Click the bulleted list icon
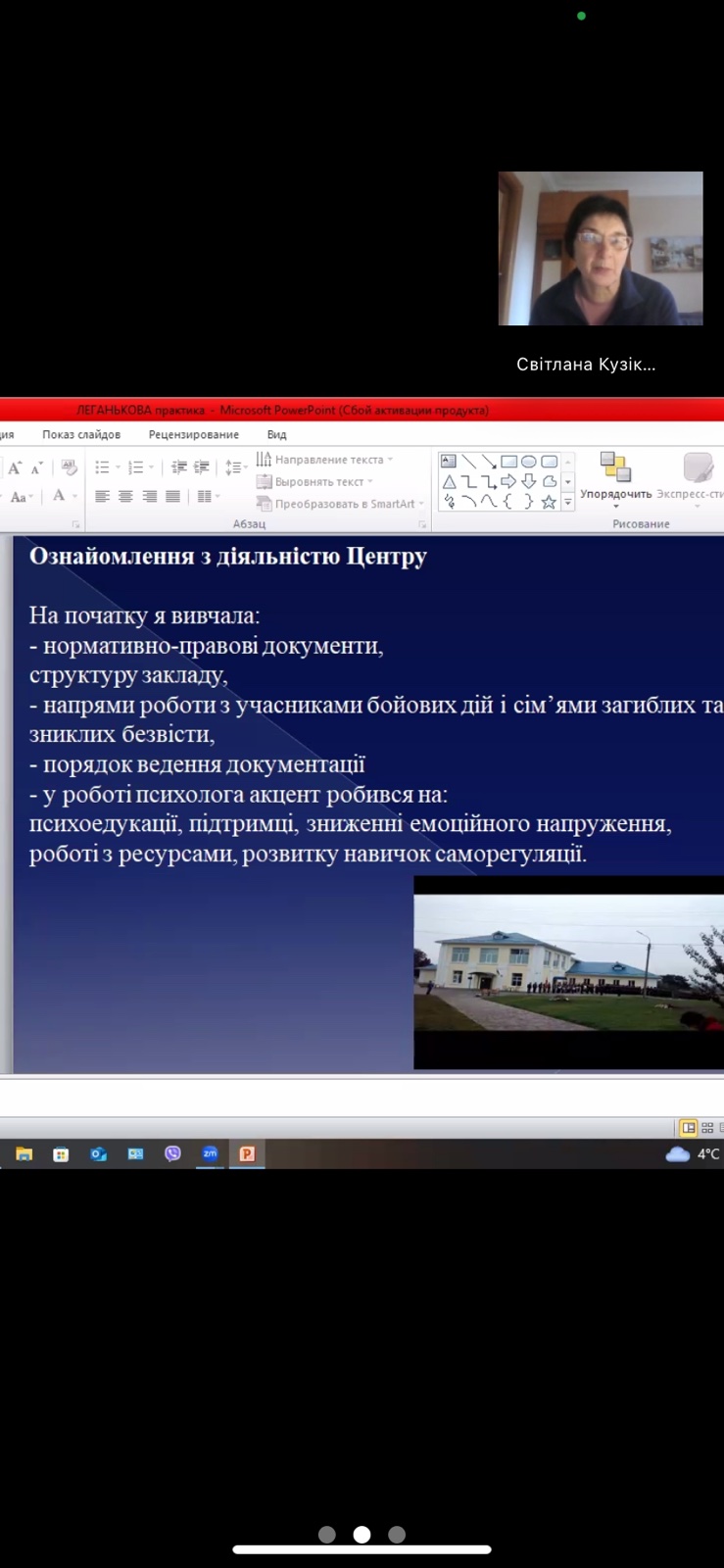 click(102, 467)
